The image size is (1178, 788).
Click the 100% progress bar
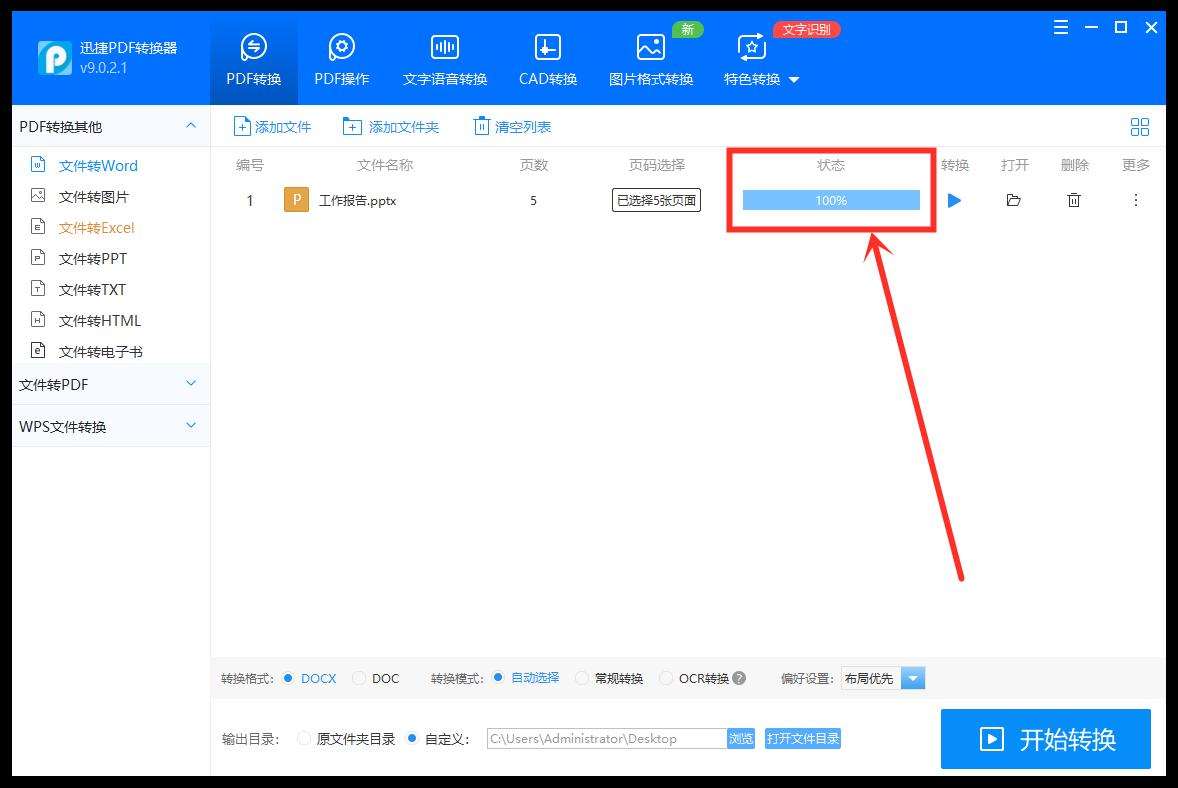(x=831, y=200)
